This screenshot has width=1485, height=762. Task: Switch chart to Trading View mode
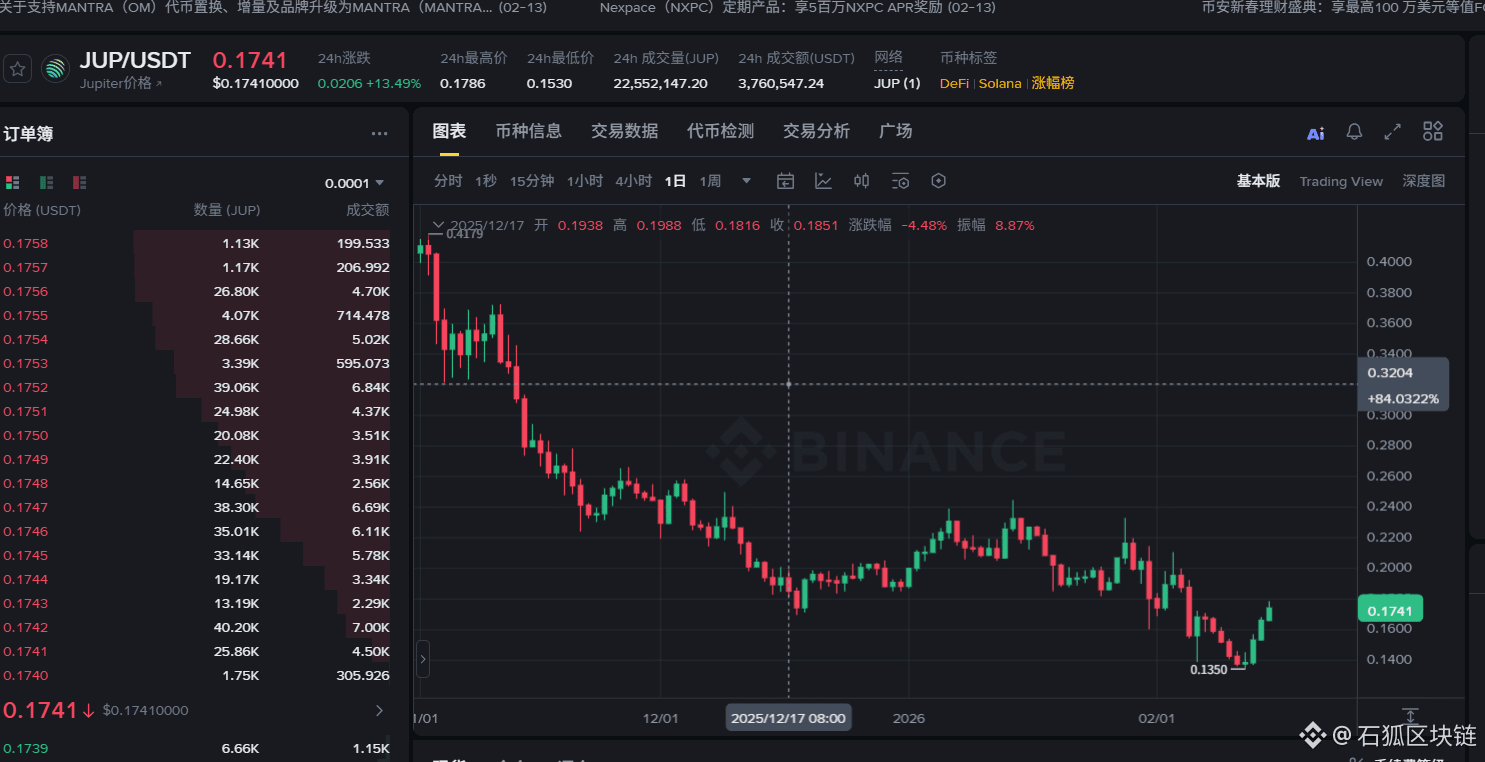(x=1340, y=181)
